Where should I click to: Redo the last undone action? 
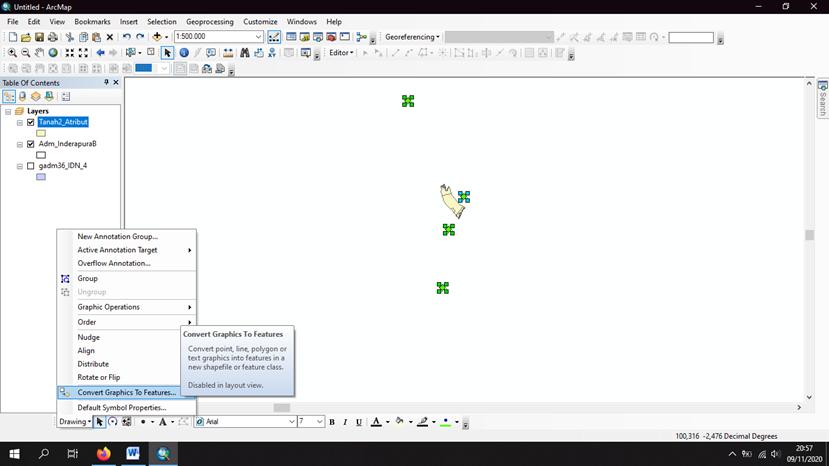coord(140,37)
